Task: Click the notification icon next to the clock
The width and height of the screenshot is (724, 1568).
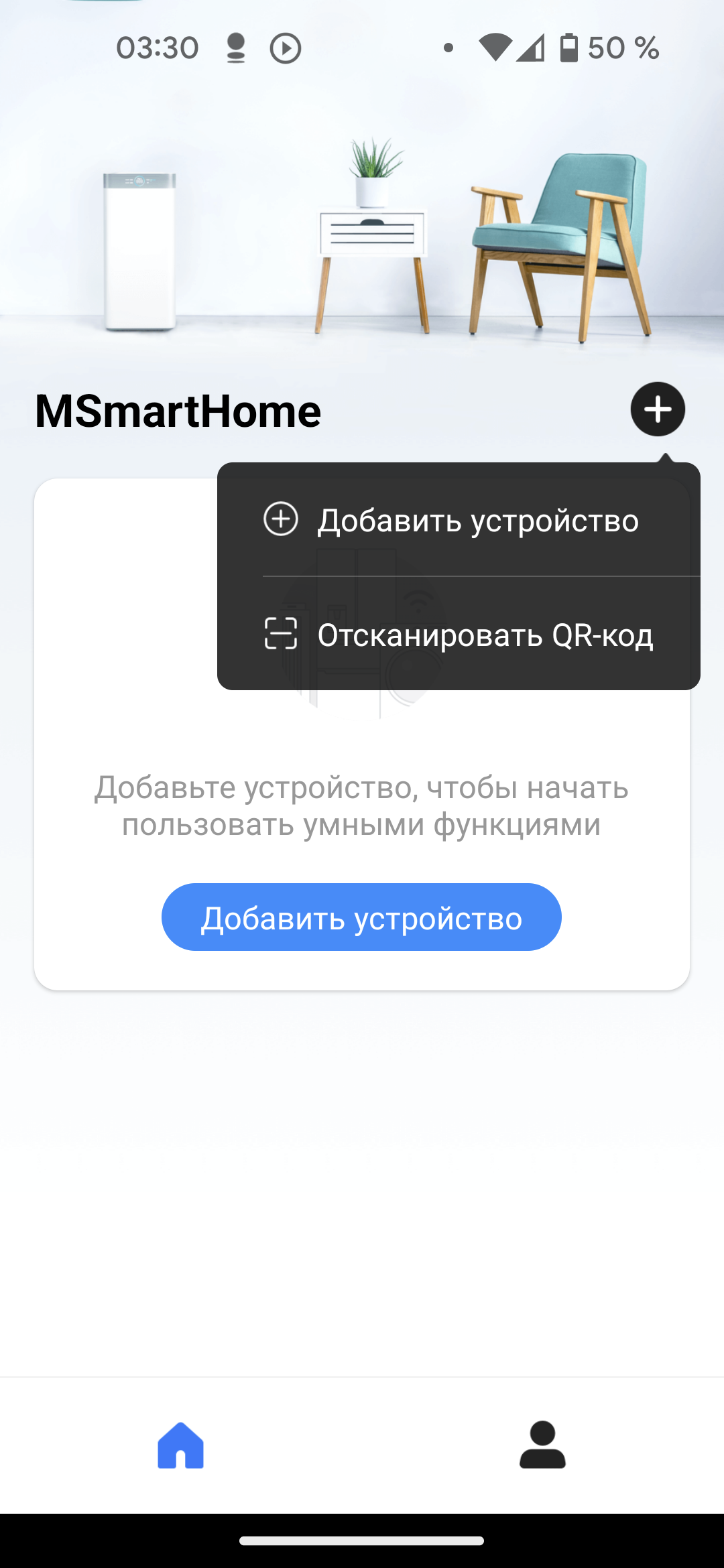Action: point(235,48)
